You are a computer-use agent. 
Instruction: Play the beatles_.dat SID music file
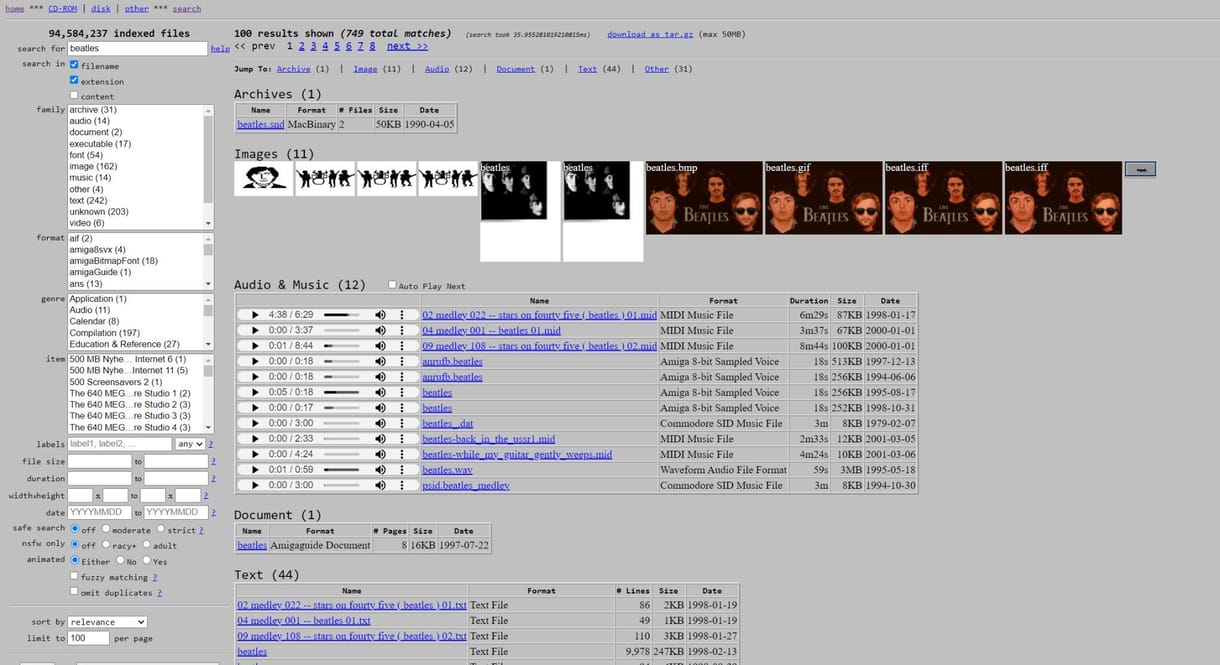255,423
